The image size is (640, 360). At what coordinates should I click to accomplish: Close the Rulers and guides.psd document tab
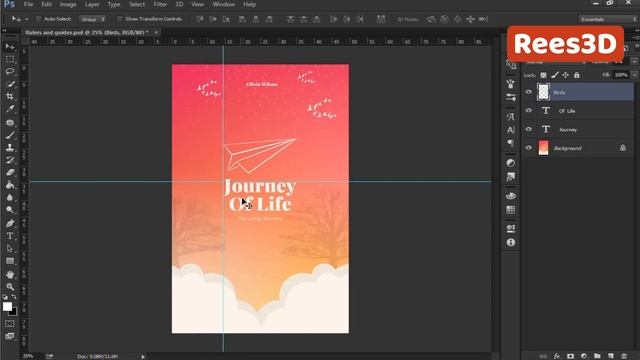coord(156,32)
